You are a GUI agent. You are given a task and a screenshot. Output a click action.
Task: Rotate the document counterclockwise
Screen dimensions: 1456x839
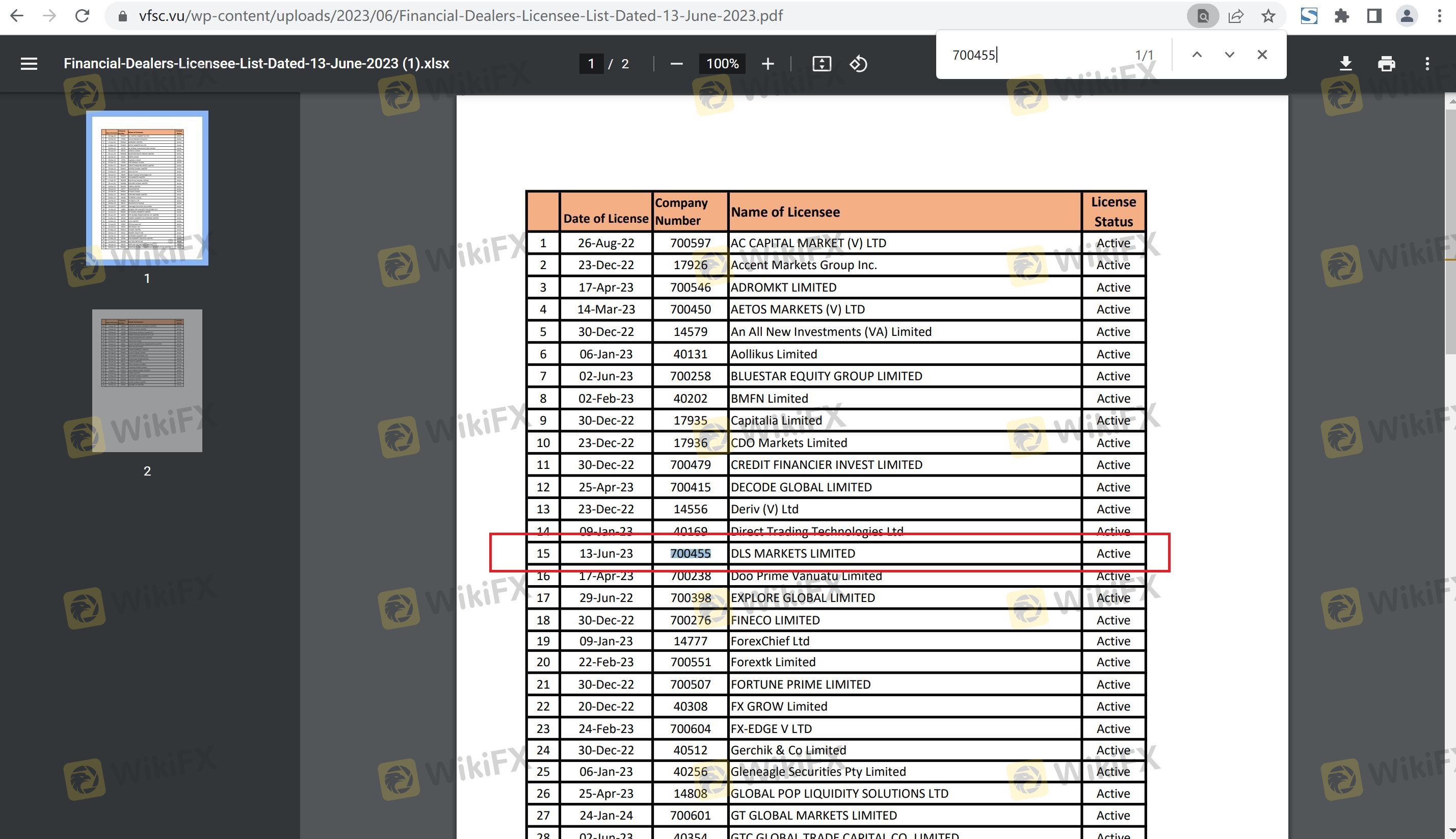(x=858, y=63)
